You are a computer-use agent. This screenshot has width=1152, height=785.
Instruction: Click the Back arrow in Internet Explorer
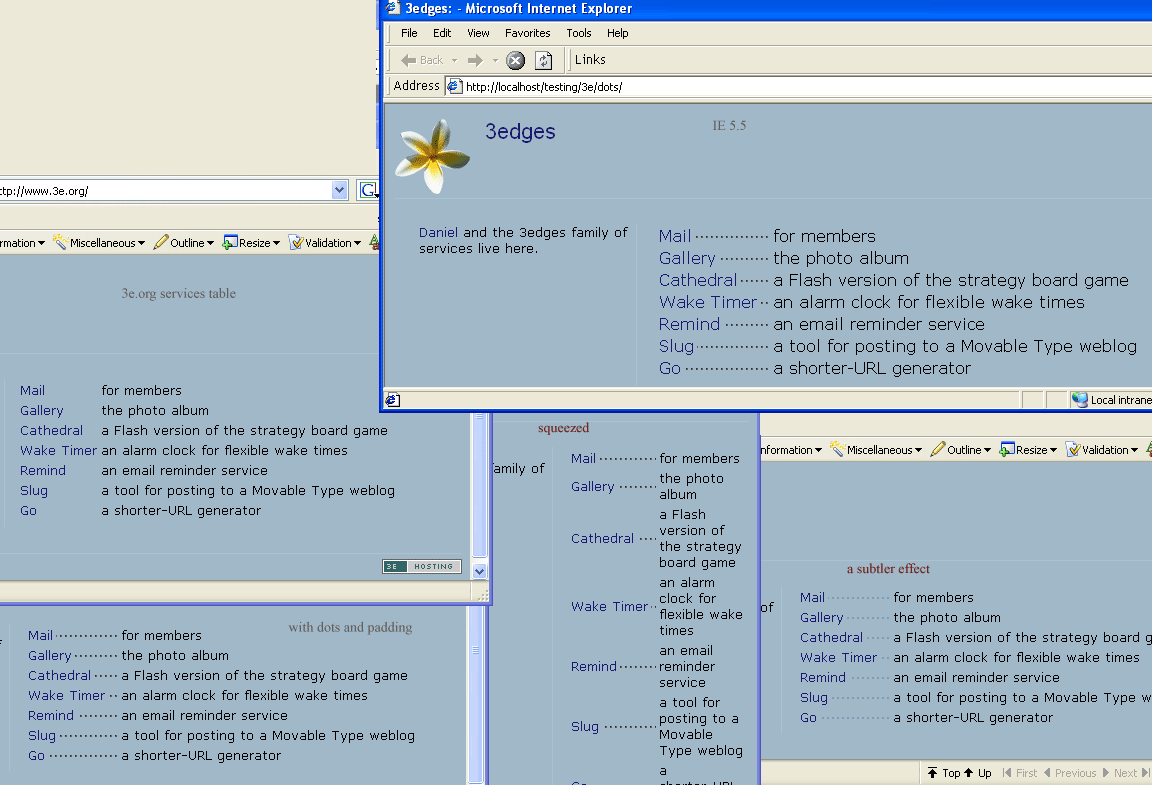pos(422,60)
